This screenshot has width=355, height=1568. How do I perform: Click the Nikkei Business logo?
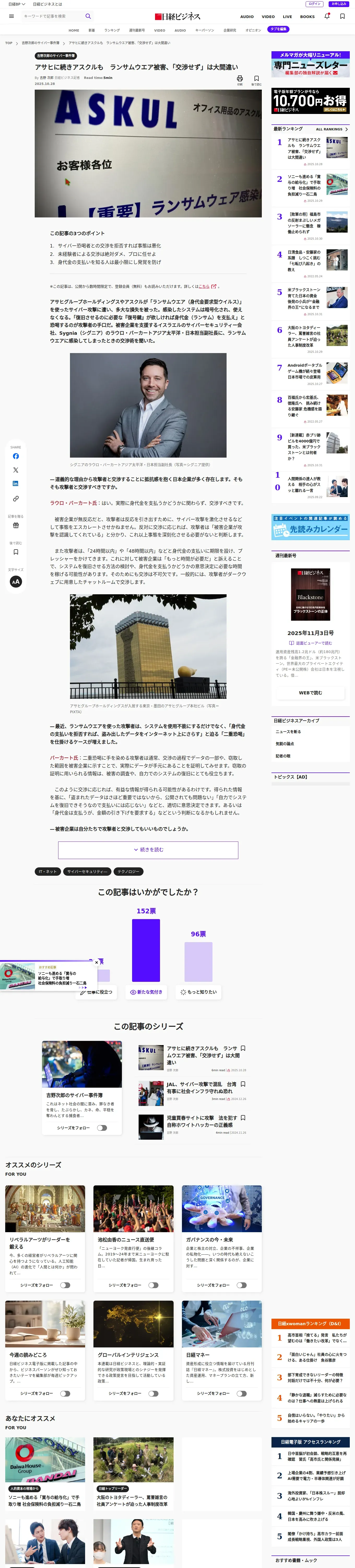[x=177, y=16]
